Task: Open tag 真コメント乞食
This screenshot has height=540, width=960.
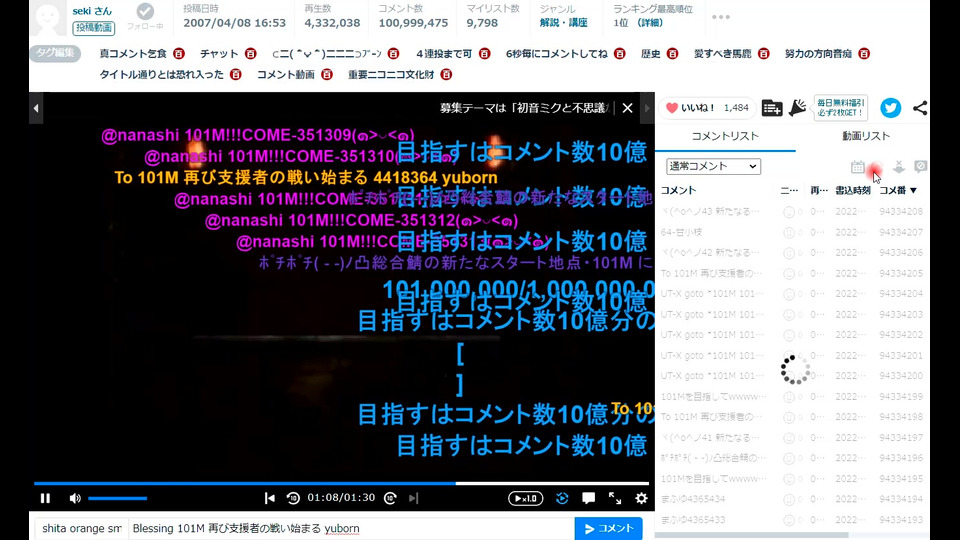Action: [133, 54]
